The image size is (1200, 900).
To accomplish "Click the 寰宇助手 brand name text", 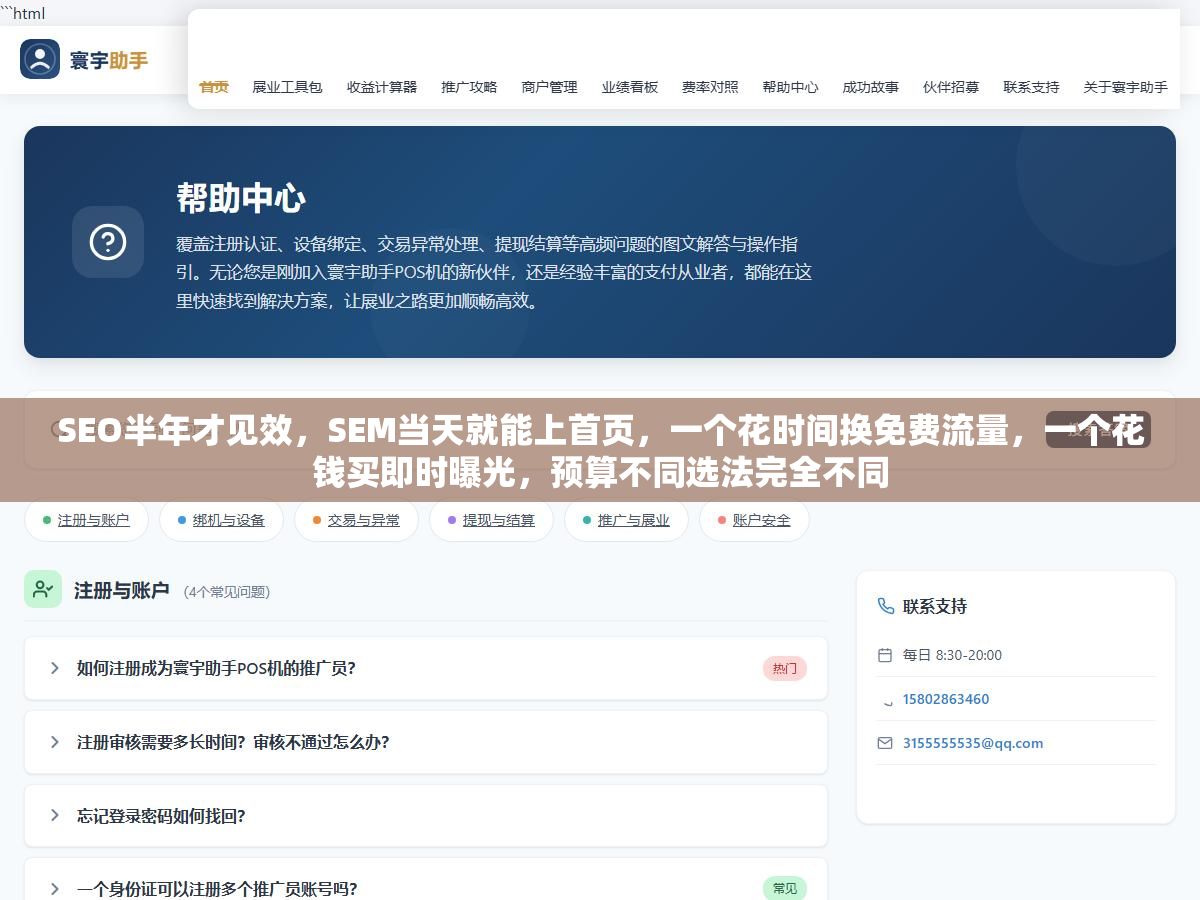I will [x=109, y=60].
